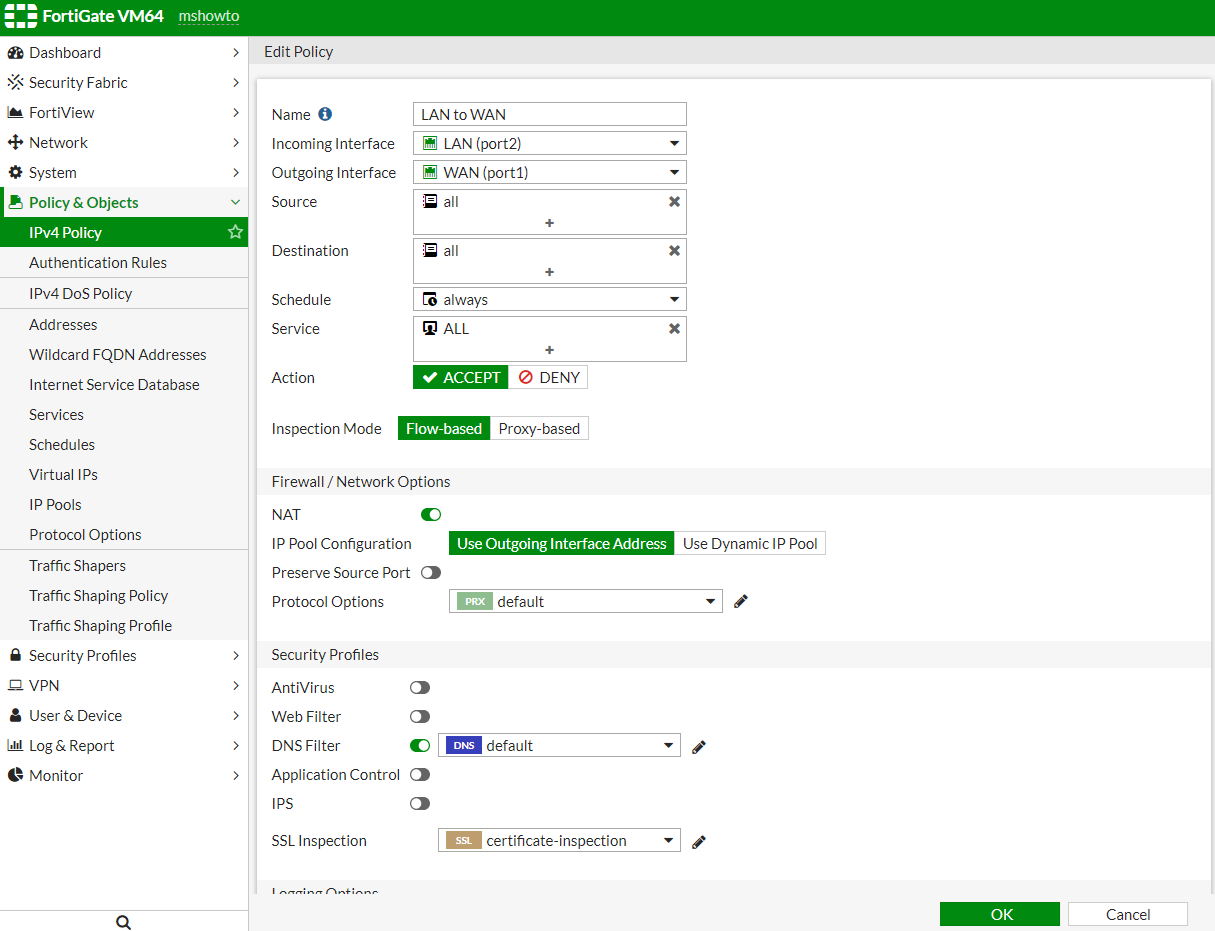This screenshot has height=931, width=1215.
Task: Expand the Monitor menu chevron
Action: coord(235,776)
